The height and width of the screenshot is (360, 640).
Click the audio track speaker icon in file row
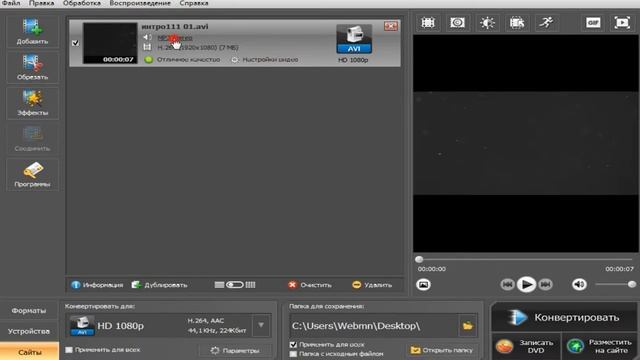[x=147, y=38]
